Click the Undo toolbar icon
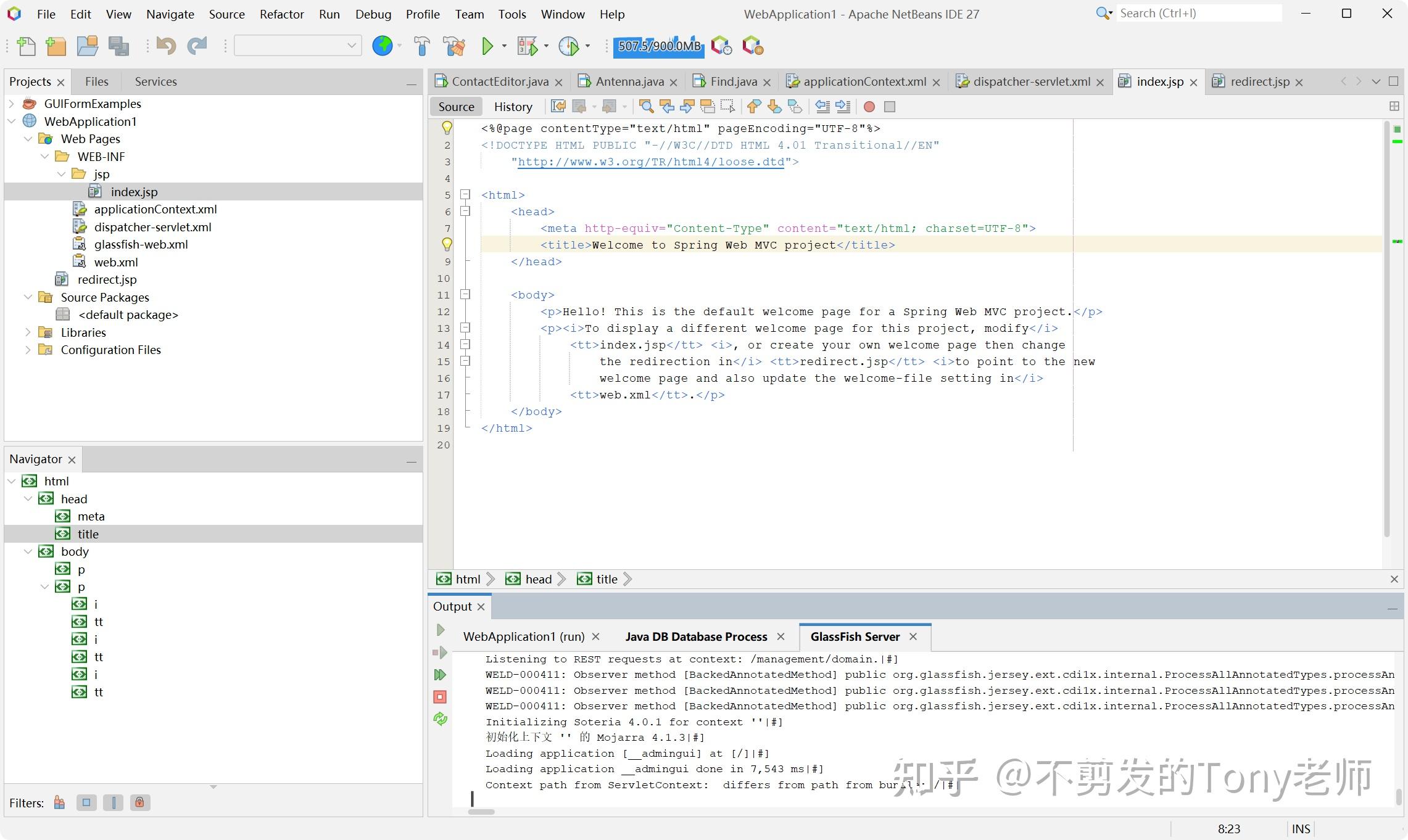Viewport: 1408px width, 840px height. click(165, 46)
